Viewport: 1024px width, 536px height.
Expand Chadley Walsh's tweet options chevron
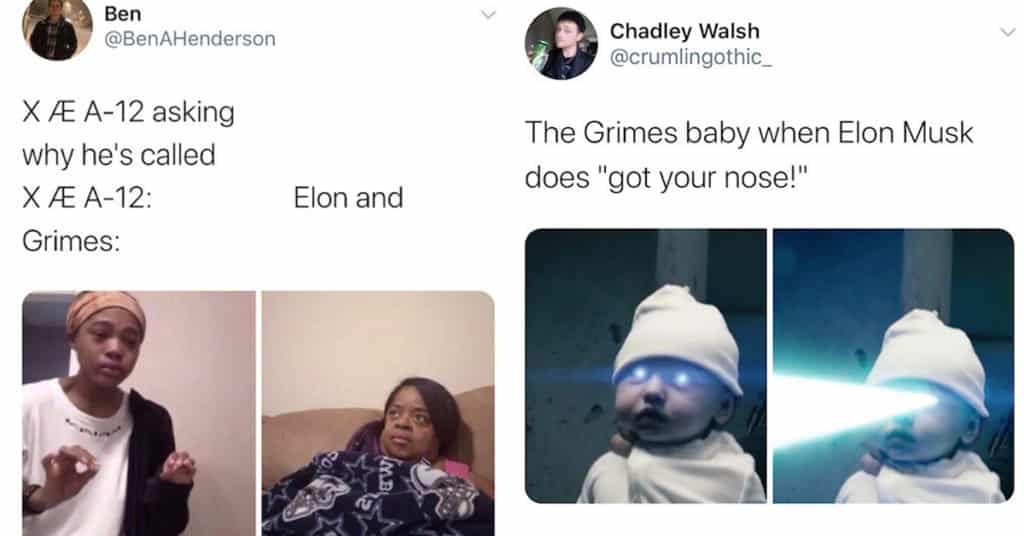[x=1007, y=31]
